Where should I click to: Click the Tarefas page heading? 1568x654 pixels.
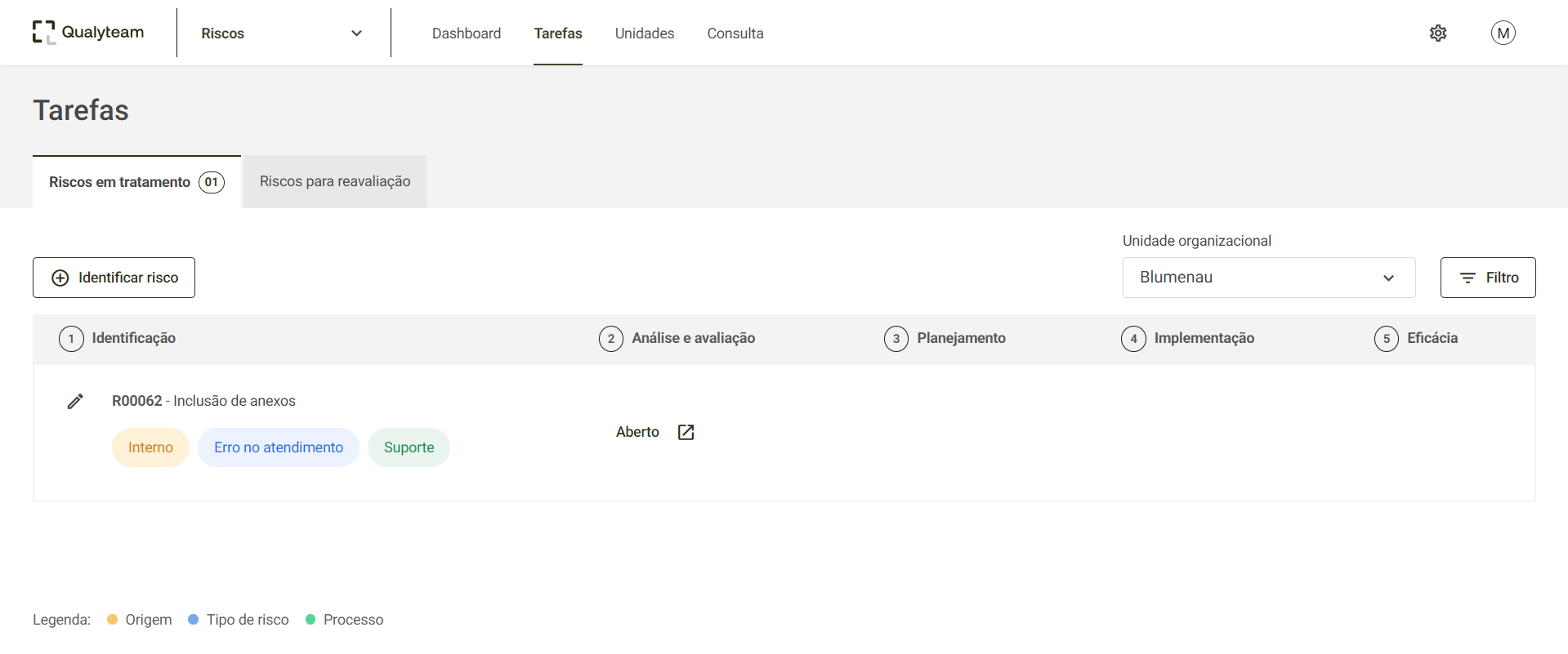tap(81, 110)
